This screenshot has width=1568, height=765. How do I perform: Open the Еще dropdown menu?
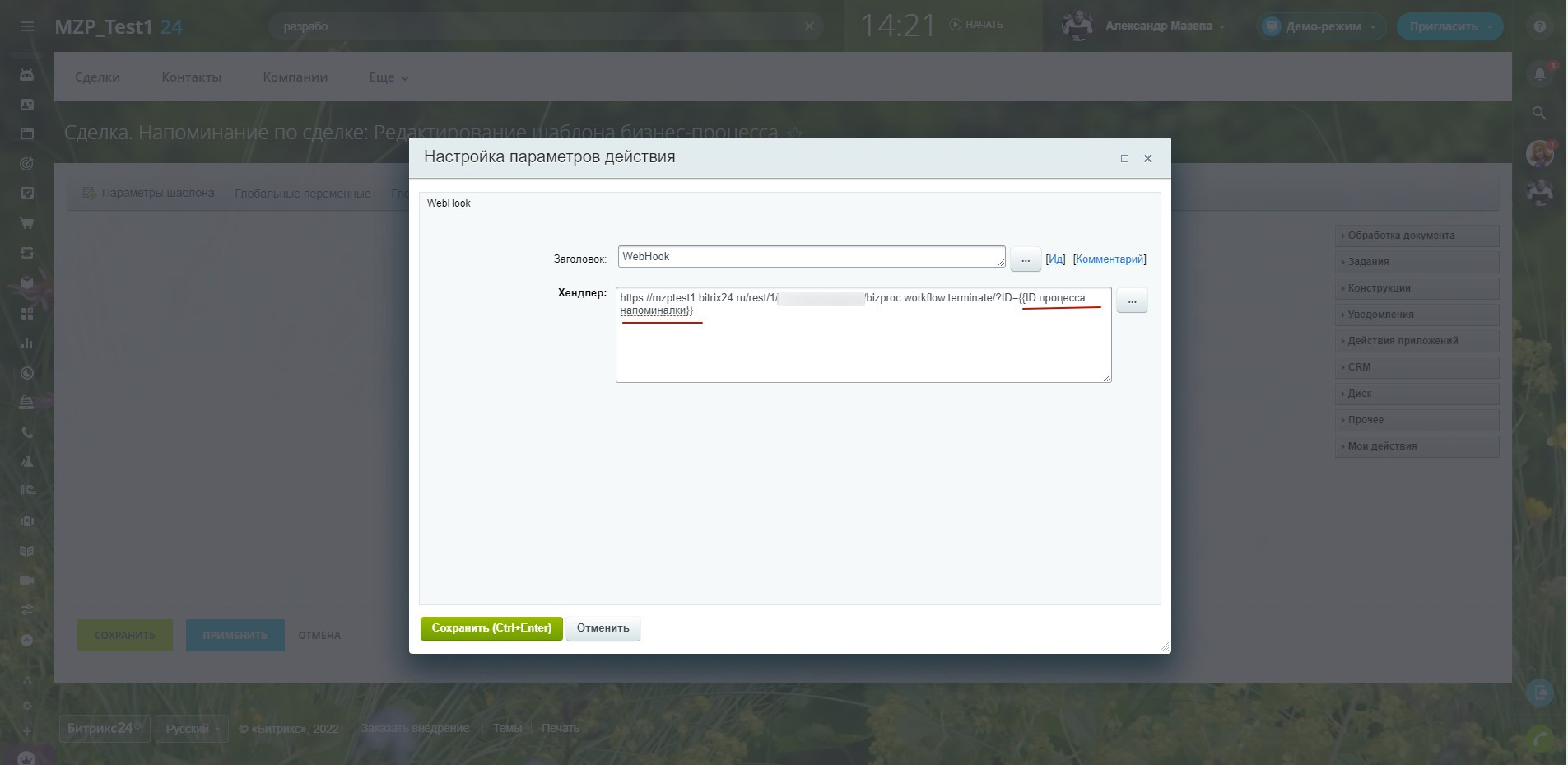pyautogui.click(x=389, y=77)
